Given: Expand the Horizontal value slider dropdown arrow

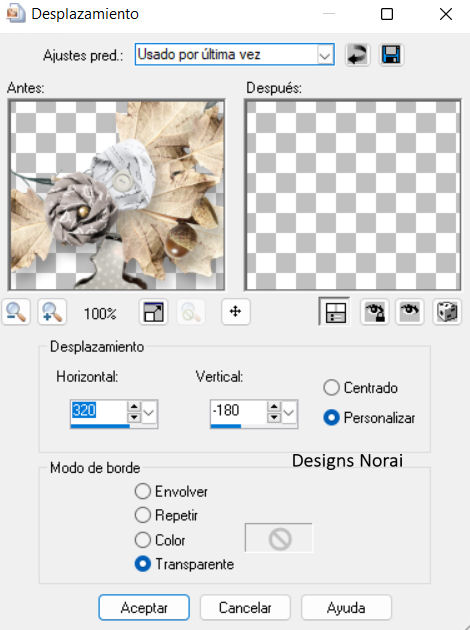Looking at the screenshot, I should pos(149,413).
